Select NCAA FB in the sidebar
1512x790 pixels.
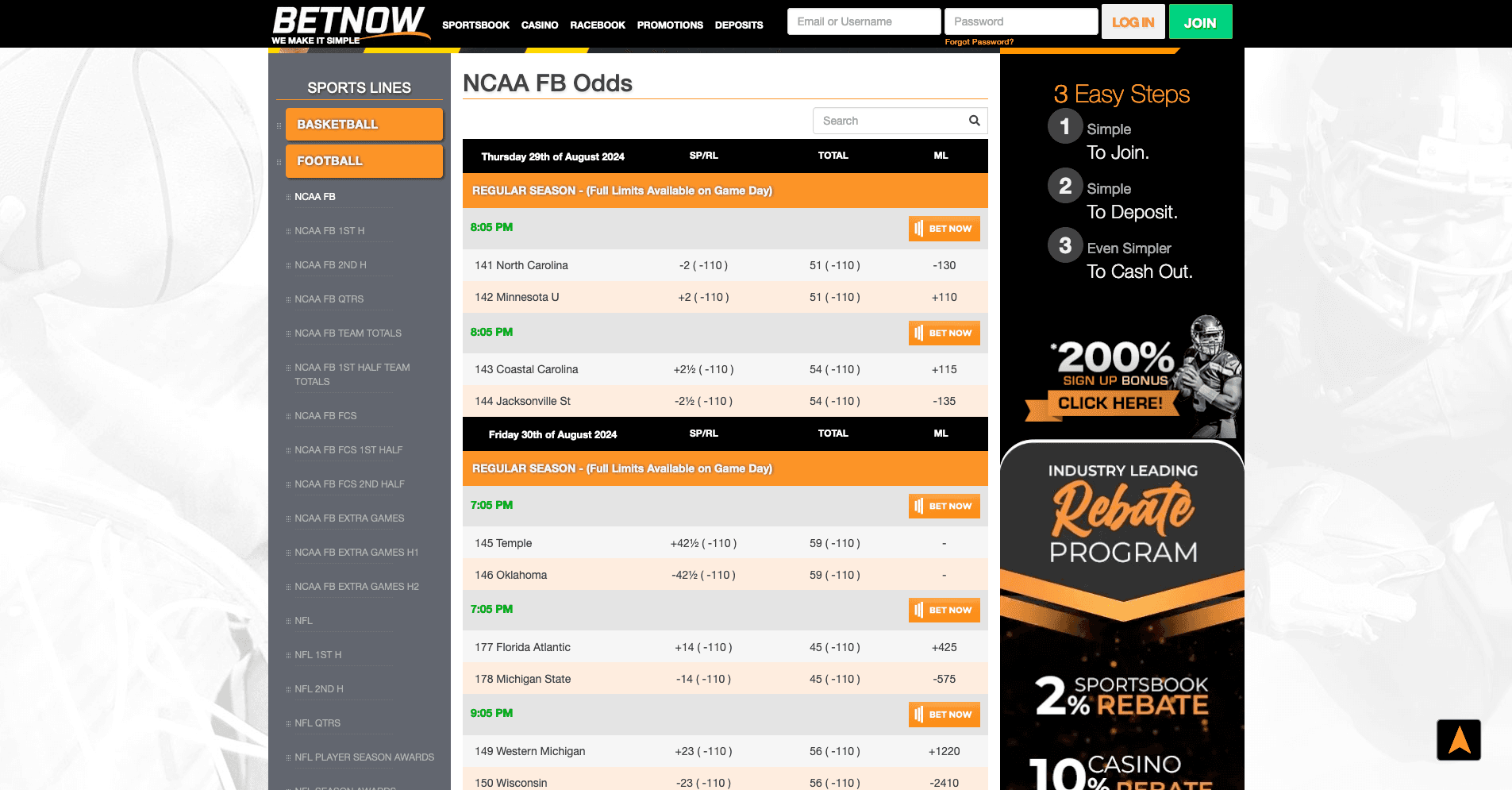point(315,197)
